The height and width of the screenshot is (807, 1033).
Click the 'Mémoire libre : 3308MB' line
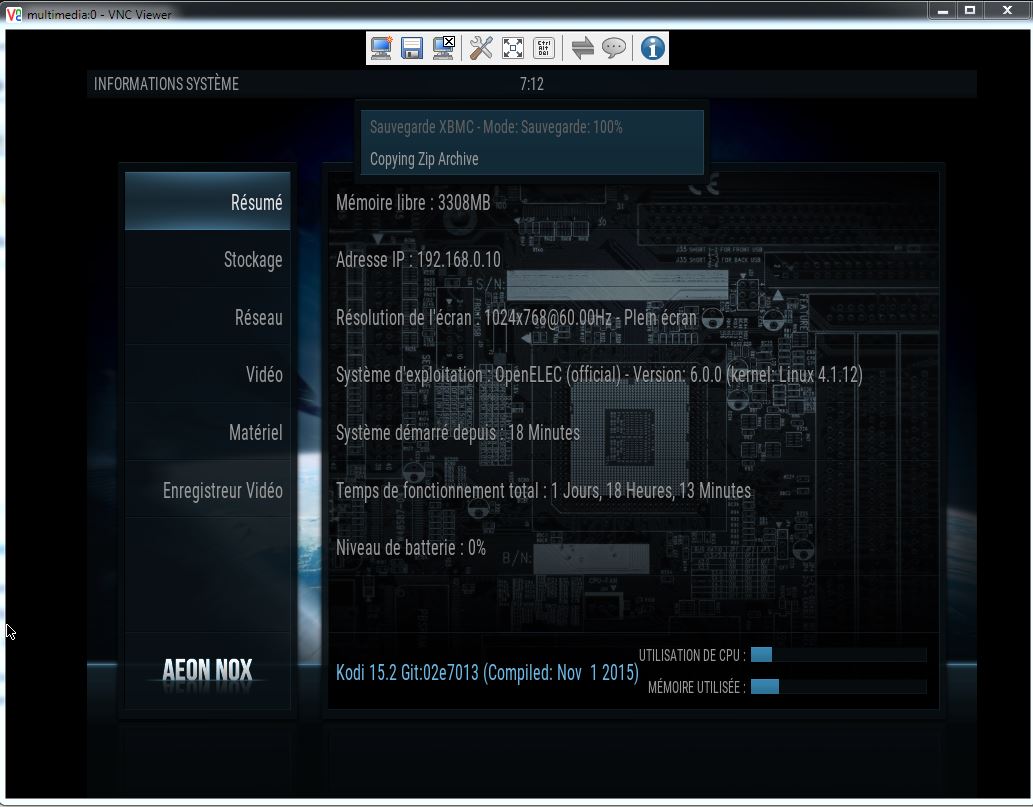click(x=413, y=203)
